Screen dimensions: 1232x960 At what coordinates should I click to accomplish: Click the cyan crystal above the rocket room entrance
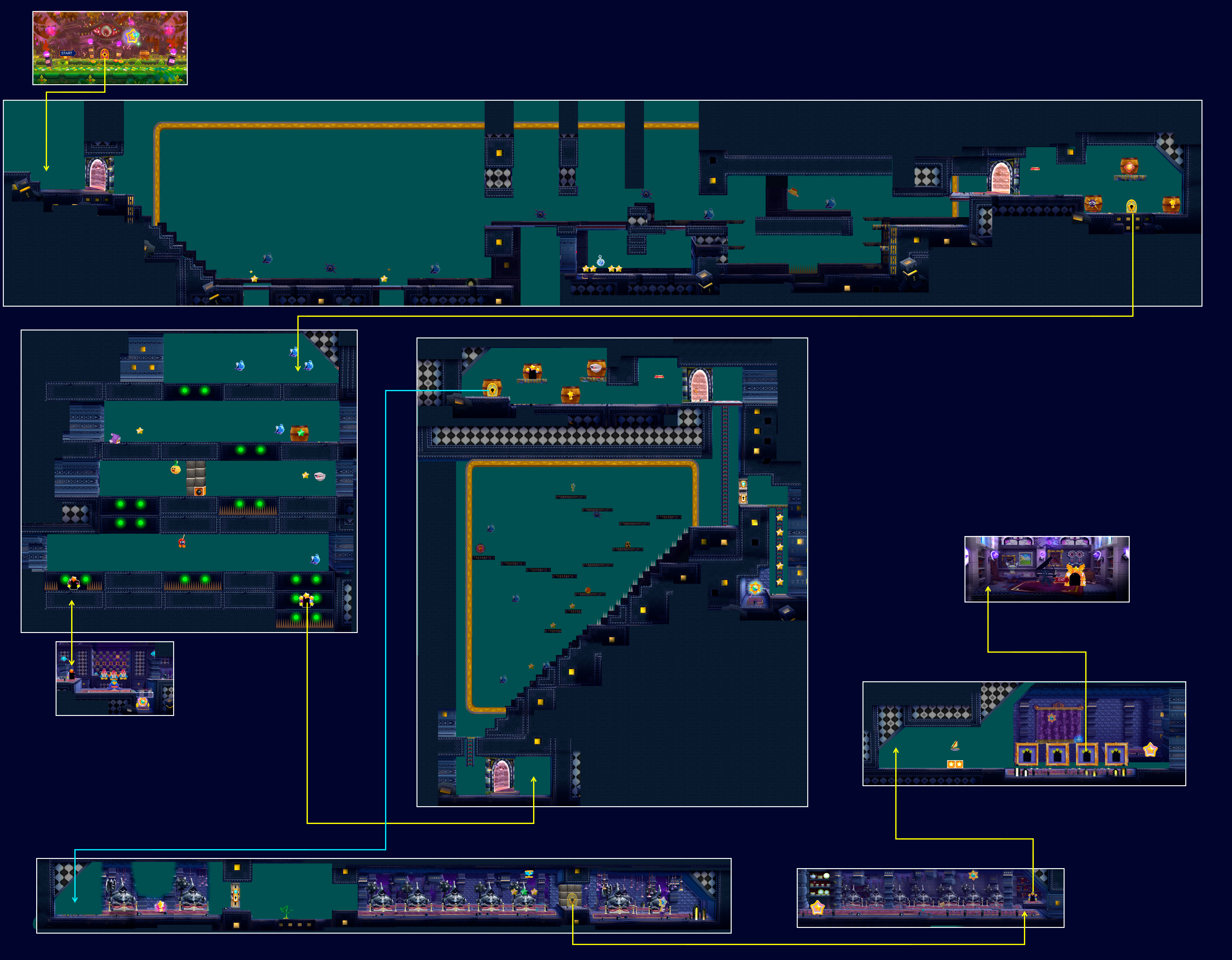[64, 659]
